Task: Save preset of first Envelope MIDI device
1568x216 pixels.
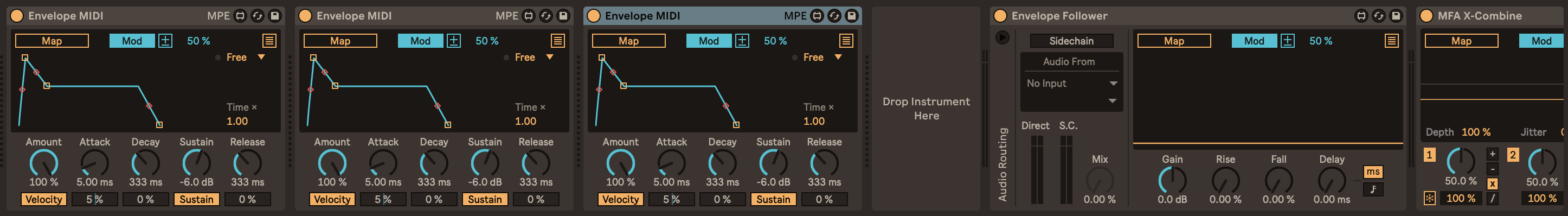Action: pyautogui.click(x=274, y=16)
